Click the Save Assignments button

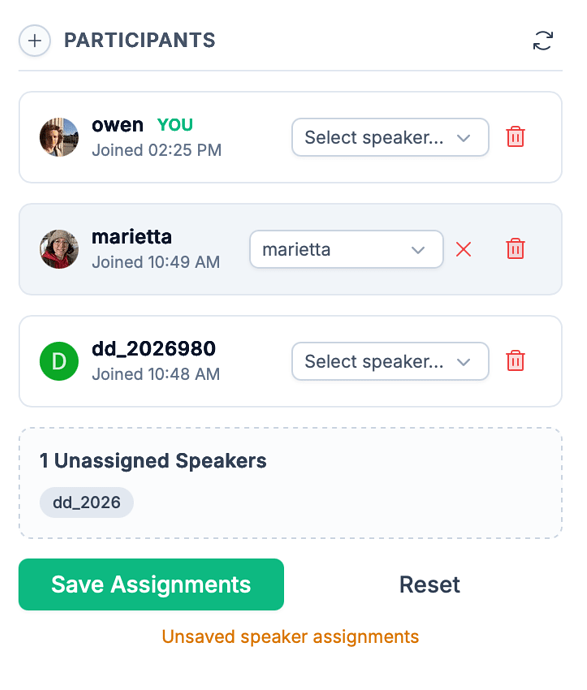(x=151, y=584)
